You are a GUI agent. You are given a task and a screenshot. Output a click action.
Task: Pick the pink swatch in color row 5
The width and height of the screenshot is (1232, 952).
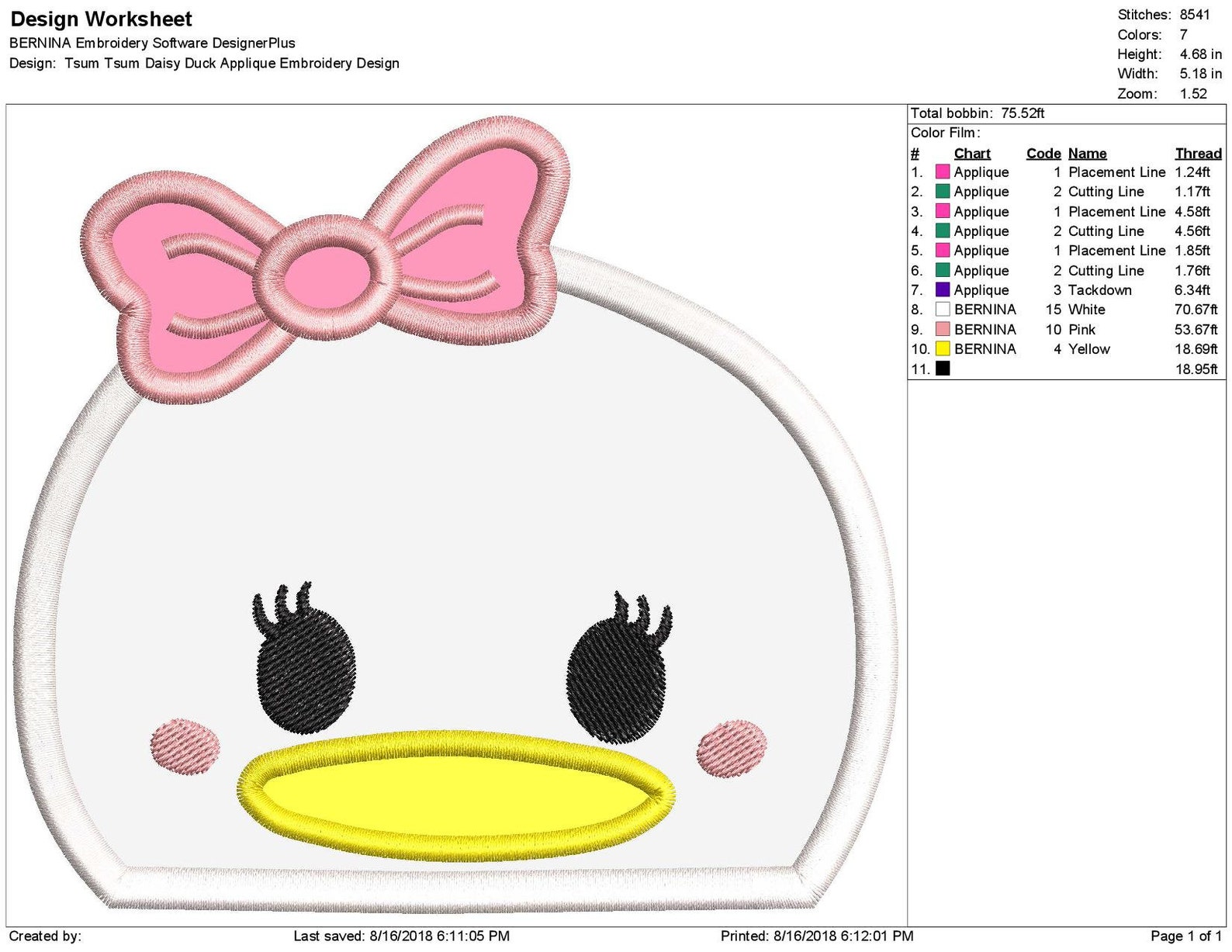[x=943, y=251]
